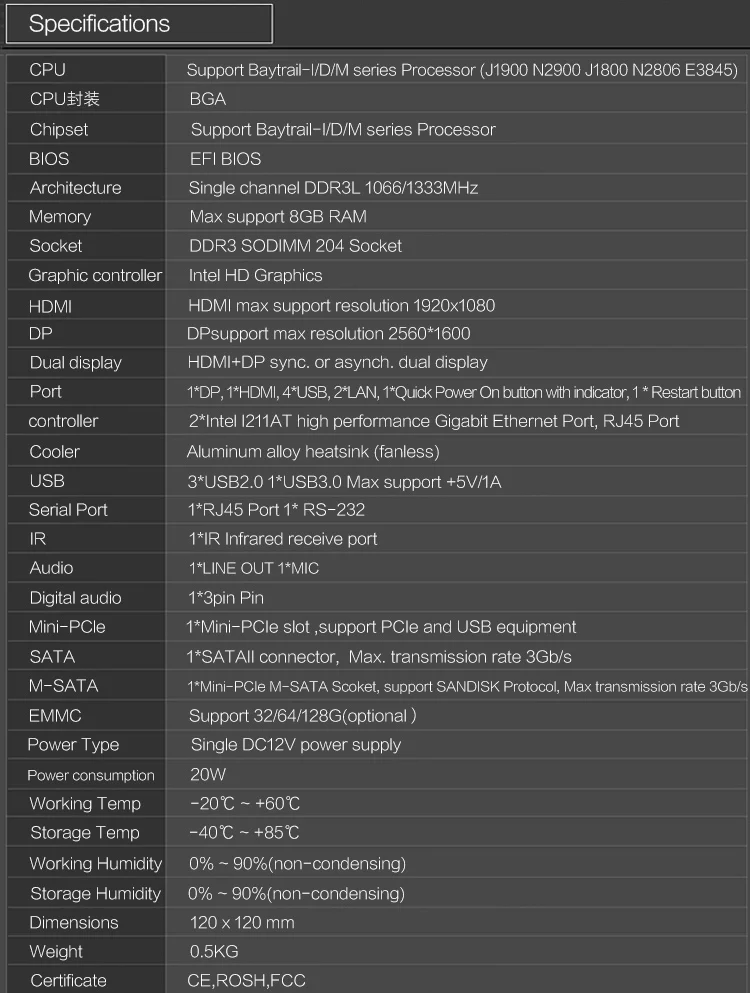This screenshot has width=750, height=993.
Task: Select the CE,ROSH,FCC certificate value
Action: click(x=246, y=980)
